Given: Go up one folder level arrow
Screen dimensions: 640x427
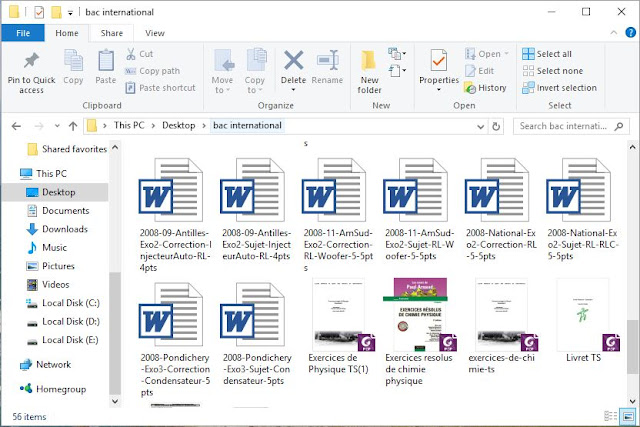Looking at the screenshot, I should point(73,126).
